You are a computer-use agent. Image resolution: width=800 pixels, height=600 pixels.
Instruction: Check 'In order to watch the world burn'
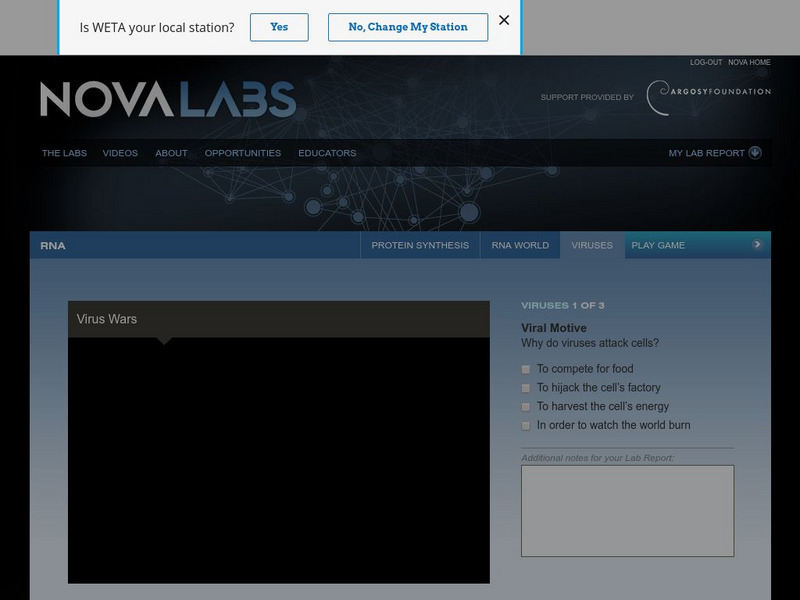pyautogui.click(x=524, y=424)
